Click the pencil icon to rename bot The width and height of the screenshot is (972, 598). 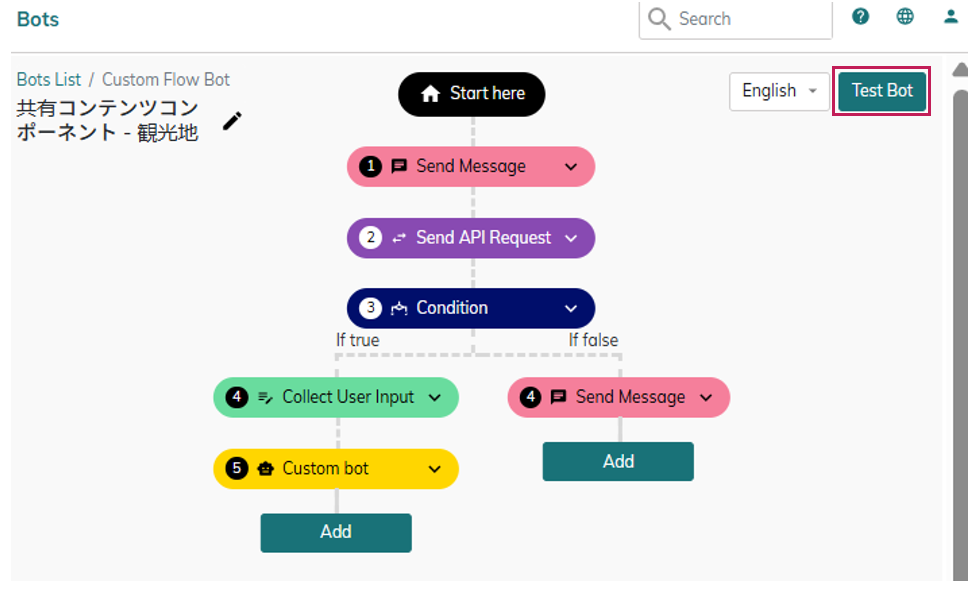232,121
